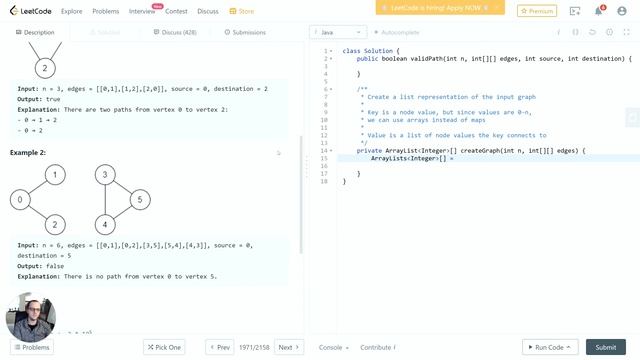Expand the Console panel
Screen dimensions: 640x360
pyautogui.click(x=333, y=347)
